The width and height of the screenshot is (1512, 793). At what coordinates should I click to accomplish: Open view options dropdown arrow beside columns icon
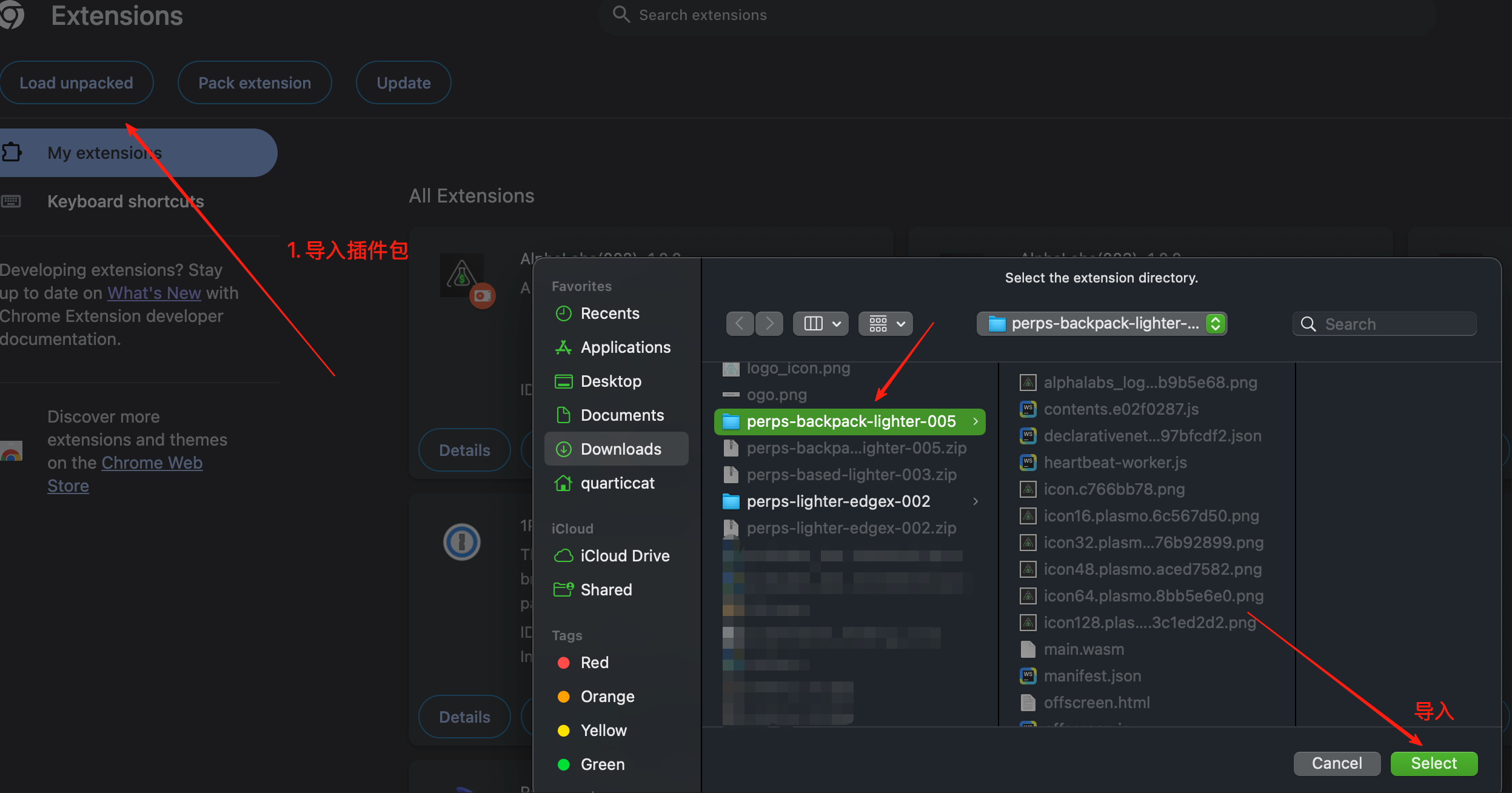pos(837,324)
